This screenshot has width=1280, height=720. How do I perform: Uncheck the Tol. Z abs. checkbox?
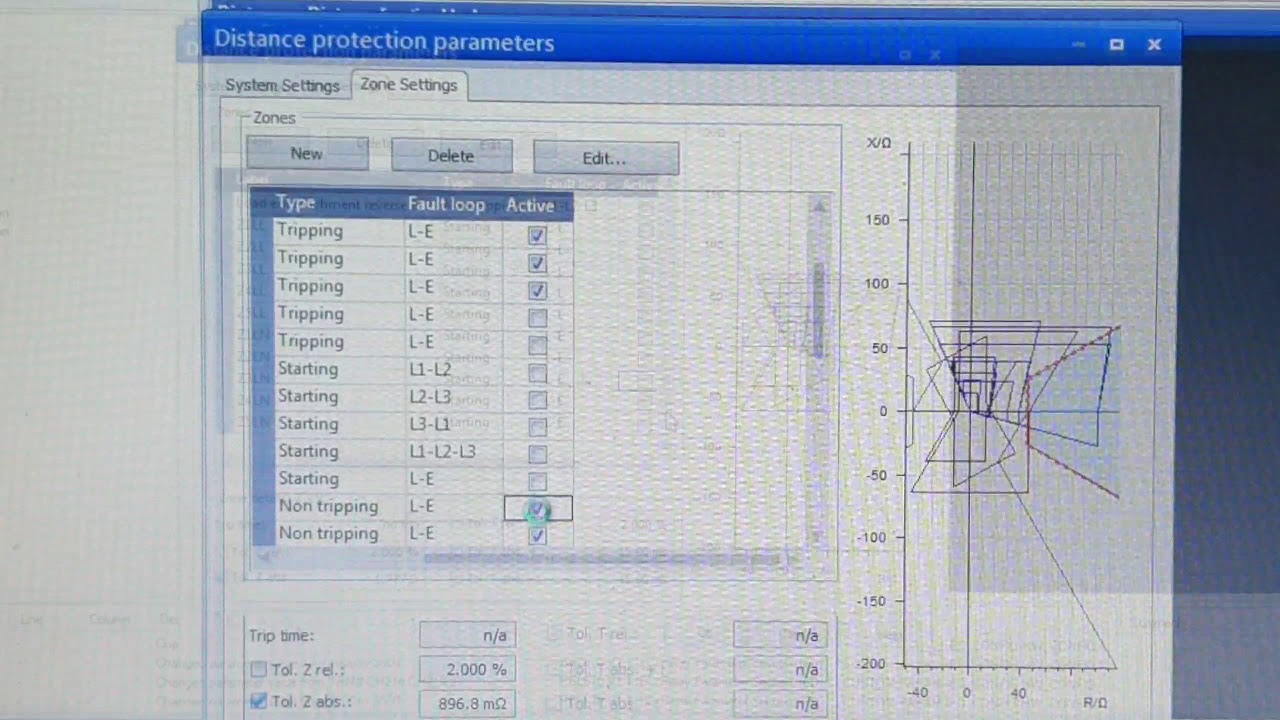(258, 701)
